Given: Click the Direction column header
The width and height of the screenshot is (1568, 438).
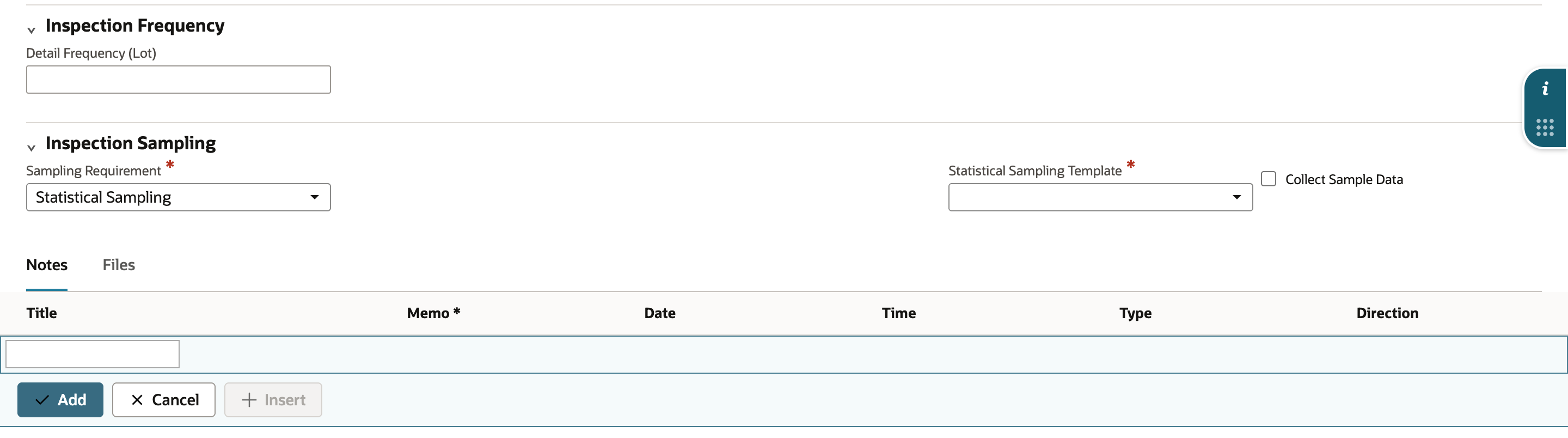Looking at the screenshot, I should click(x=1387, y=313).
